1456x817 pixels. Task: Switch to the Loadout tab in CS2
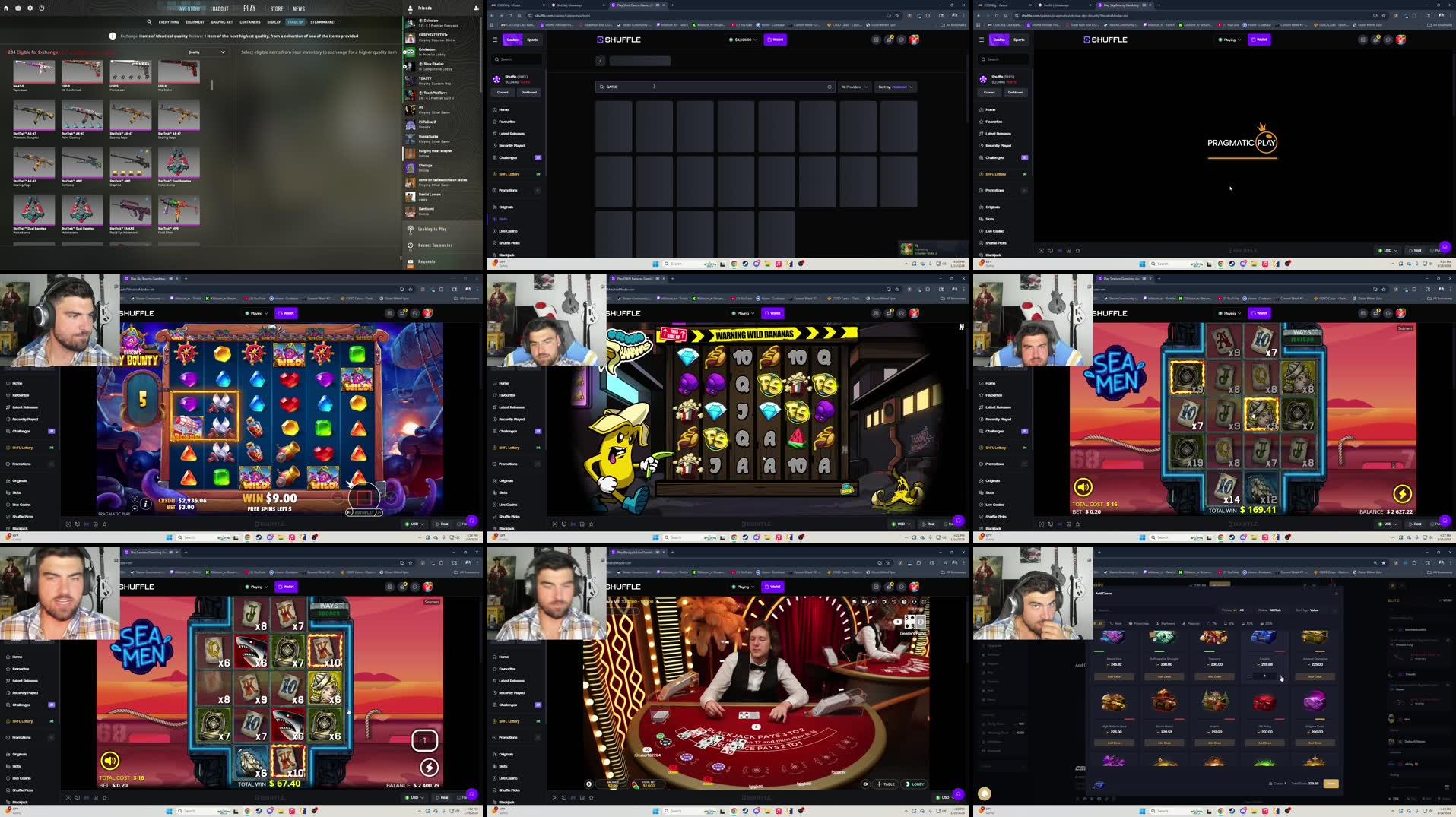click(220, 8)
